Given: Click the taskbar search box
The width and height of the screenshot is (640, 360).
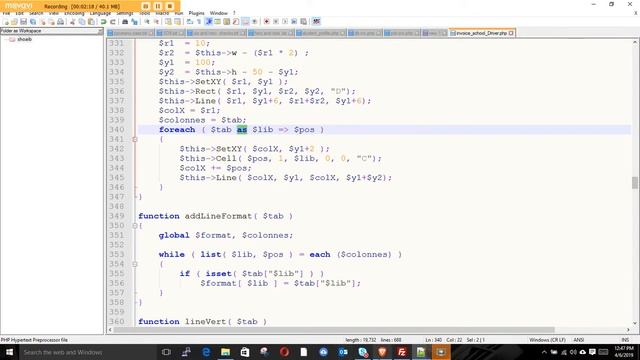Looking at the screenshot, I should point(87,352).
